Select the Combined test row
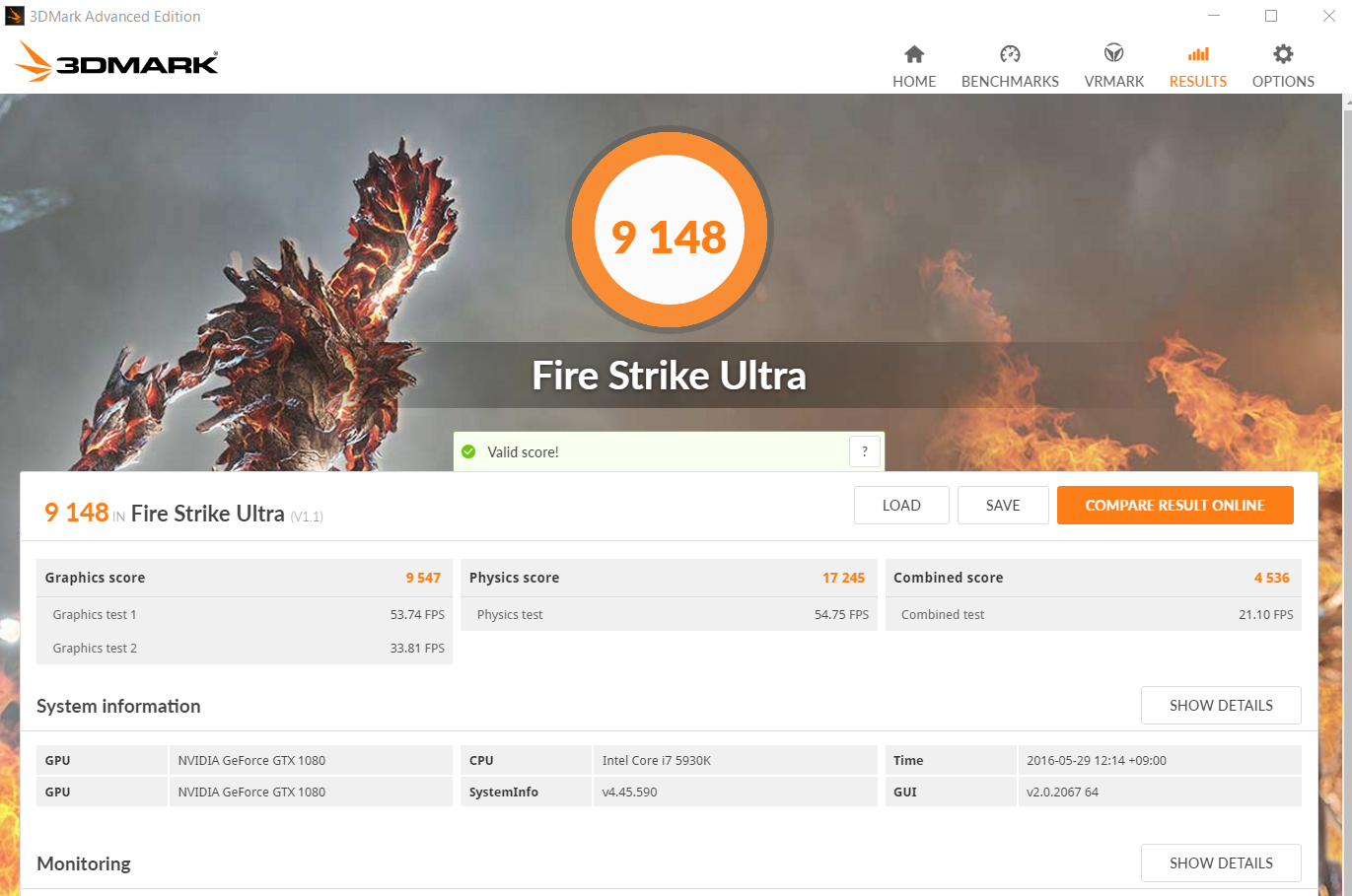 (1094, 614)
